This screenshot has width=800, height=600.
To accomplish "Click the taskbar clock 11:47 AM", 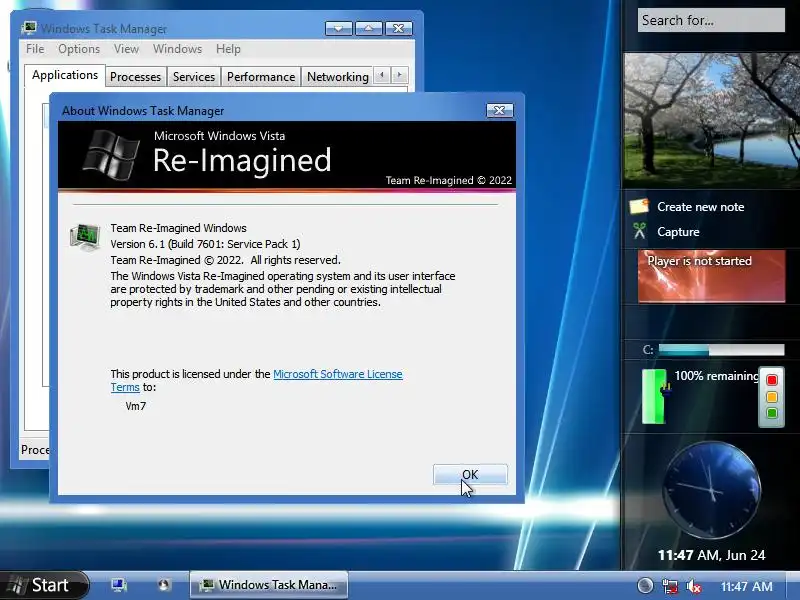I will pos(746,587).
